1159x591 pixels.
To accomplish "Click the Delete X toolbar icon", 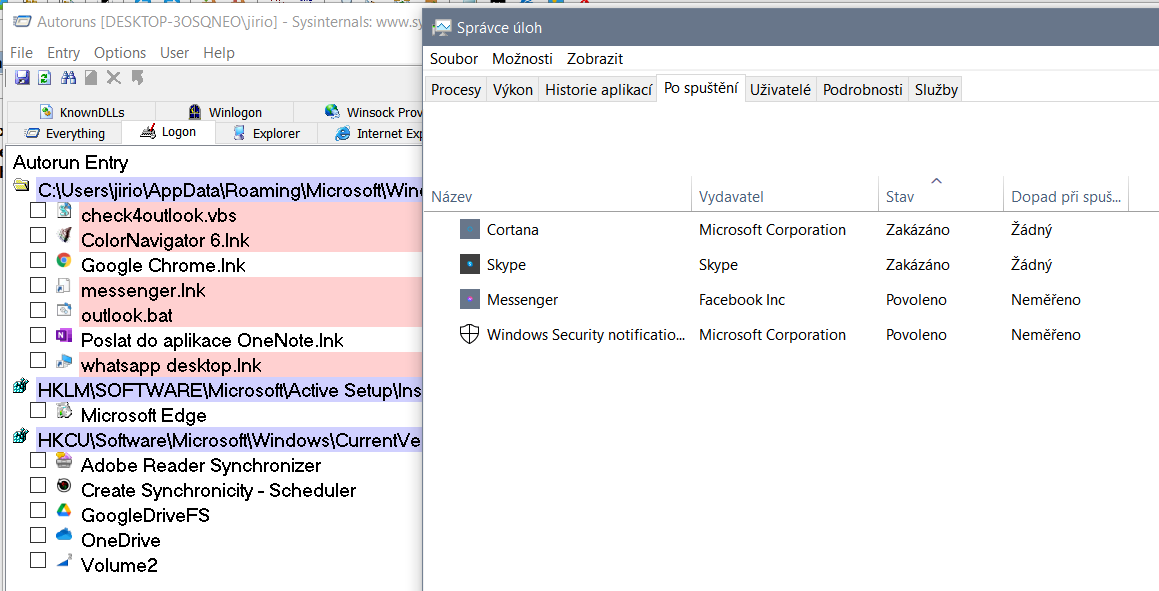I will click(x=114, y=78).
